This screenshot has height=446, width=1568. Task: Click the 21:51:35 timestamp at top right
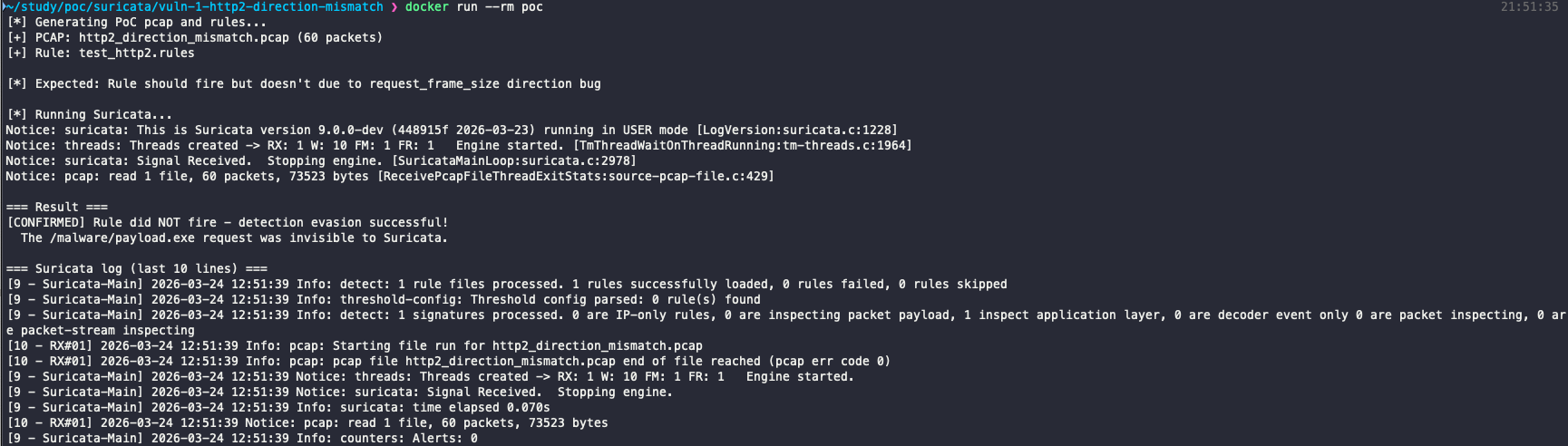point(1529,7)
